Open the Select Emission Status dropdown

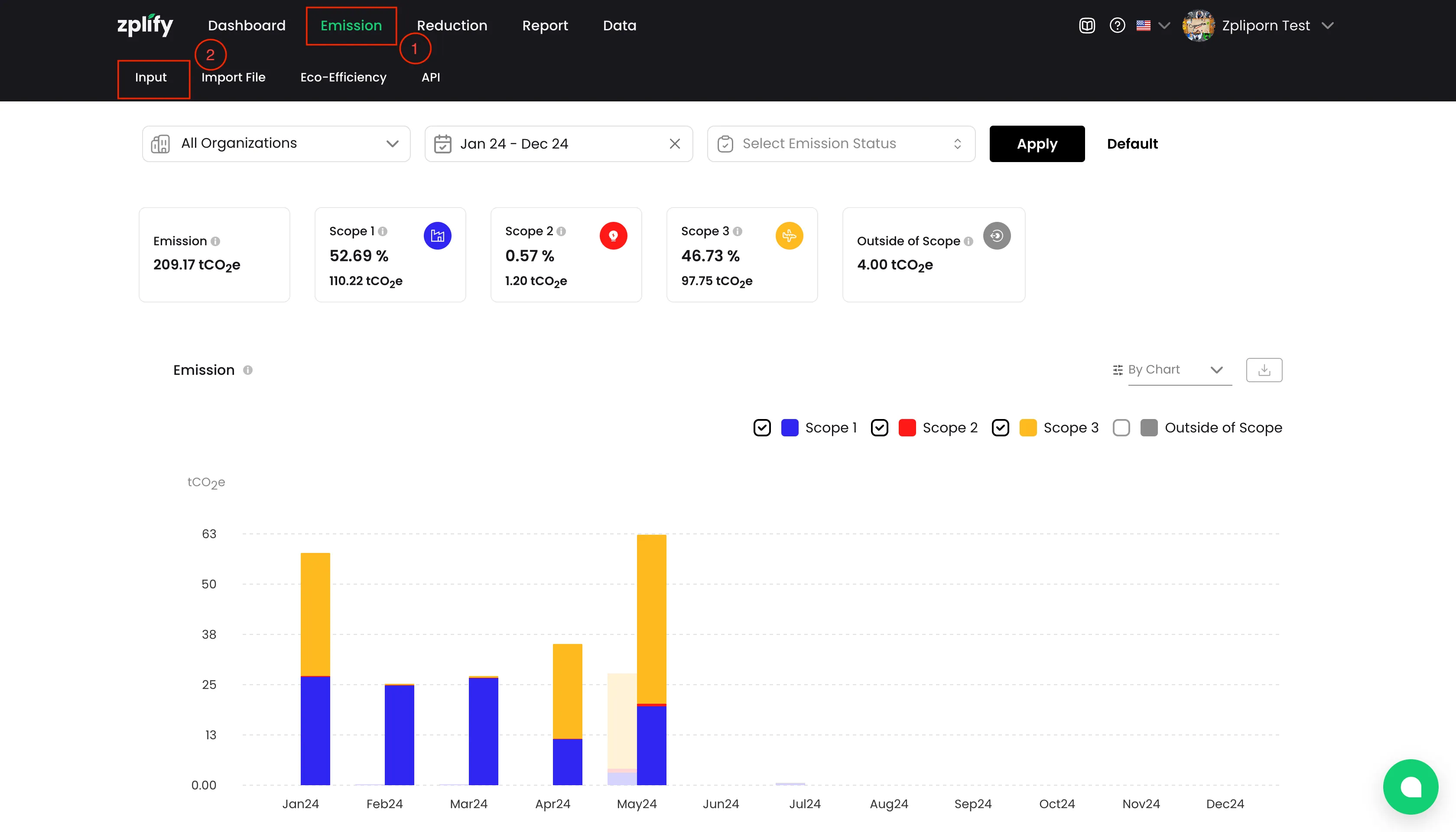click(841, 143)
